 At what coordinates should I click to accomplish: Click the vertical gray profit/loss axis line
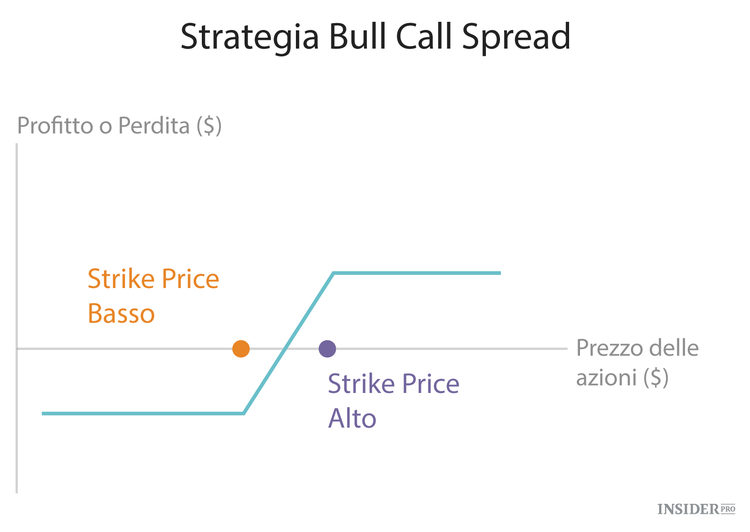pos(17,250)
